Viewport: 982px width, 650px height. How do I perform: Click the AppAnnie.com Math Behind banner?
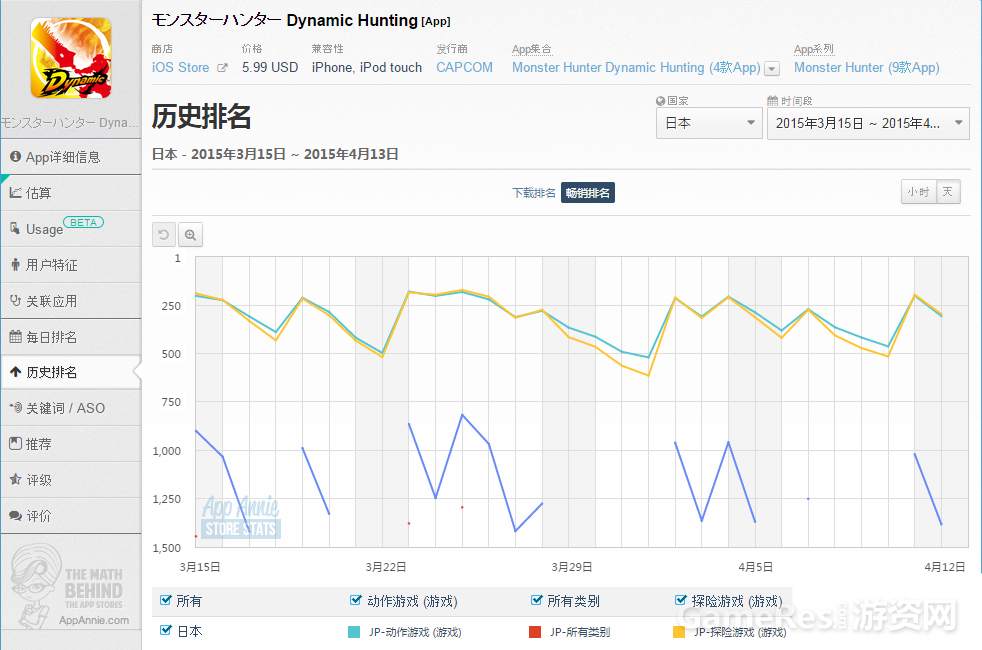coord(71,585)
